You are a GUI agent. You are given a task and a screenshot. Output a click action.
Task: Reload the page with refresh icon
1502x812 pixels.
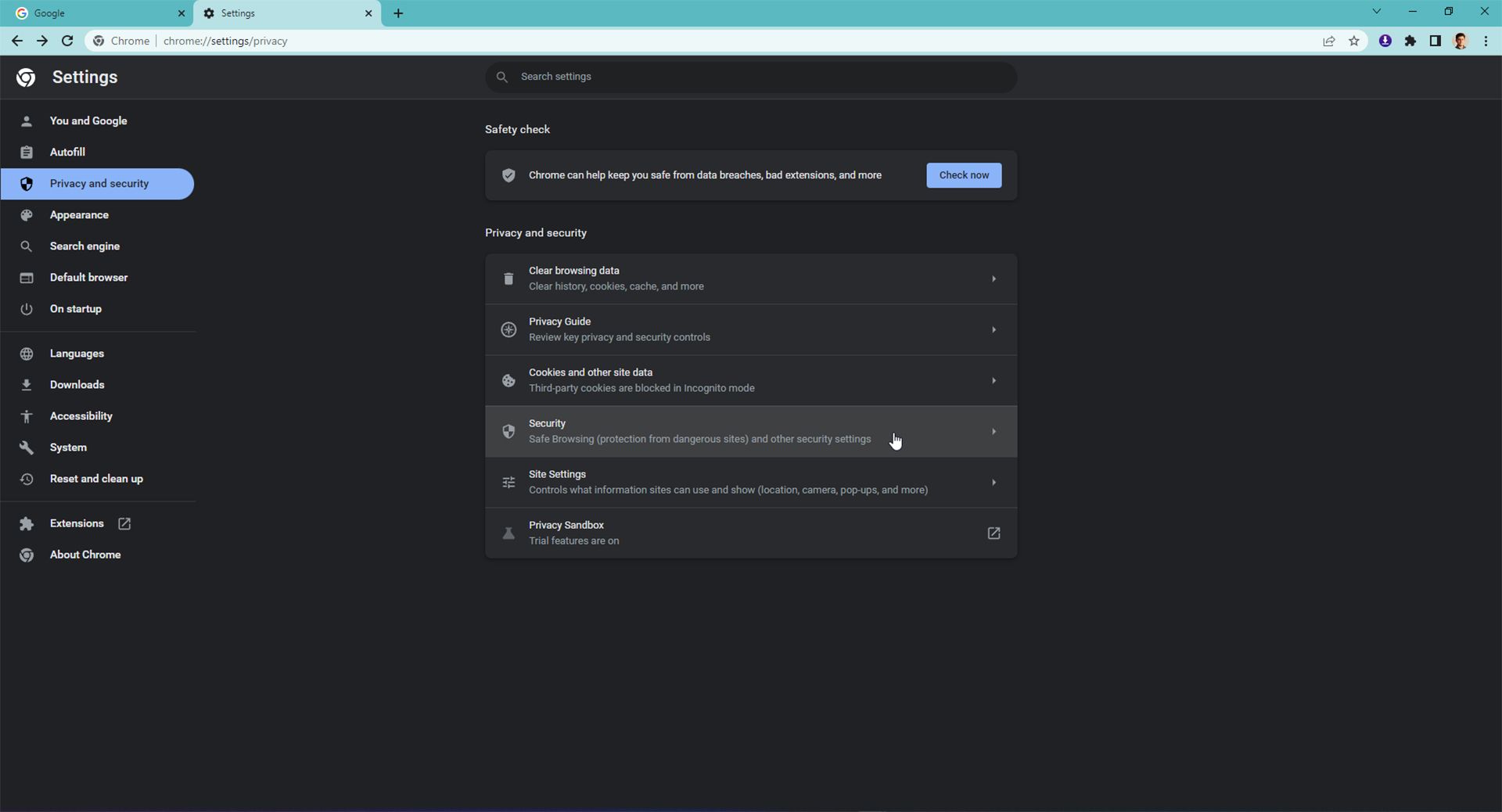pos(67,41)
